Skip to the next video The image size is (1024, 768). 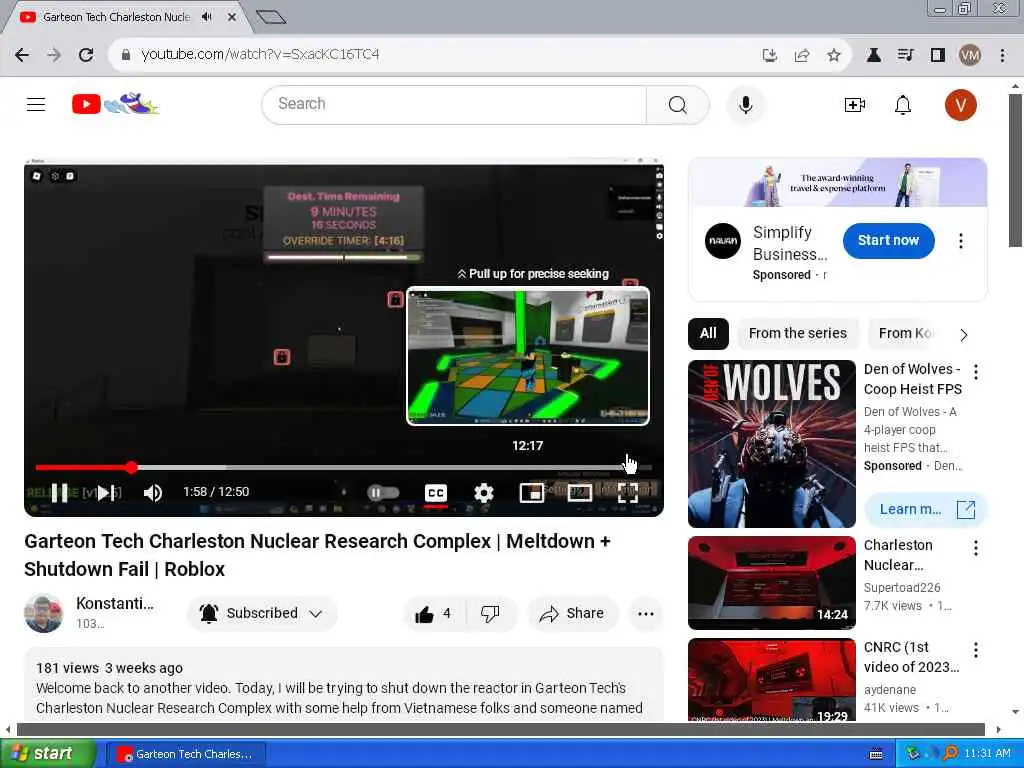[x=104, y=493]
